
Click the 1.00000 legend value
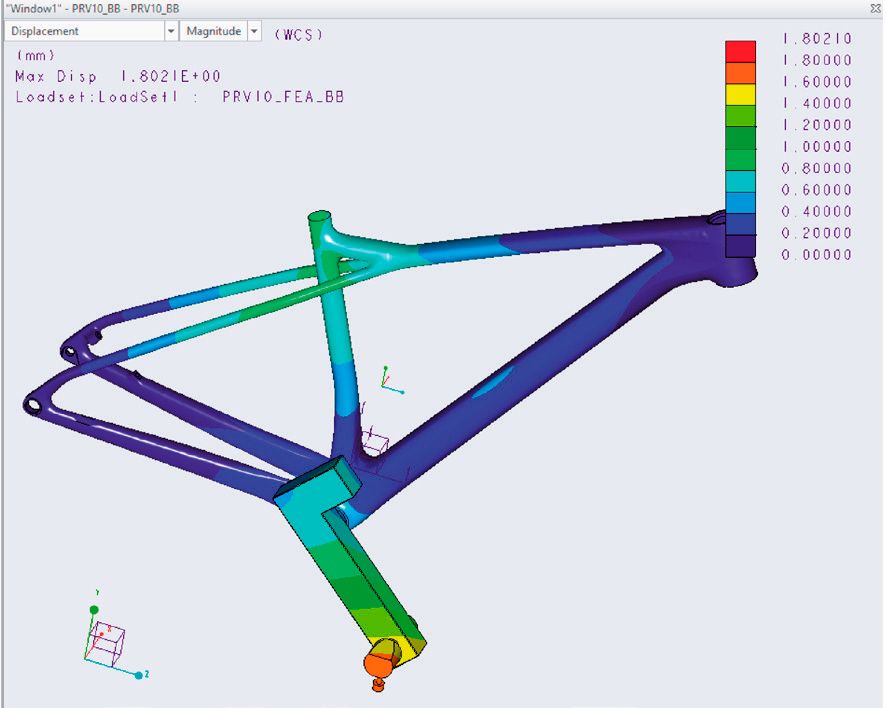tap(817, 147)
